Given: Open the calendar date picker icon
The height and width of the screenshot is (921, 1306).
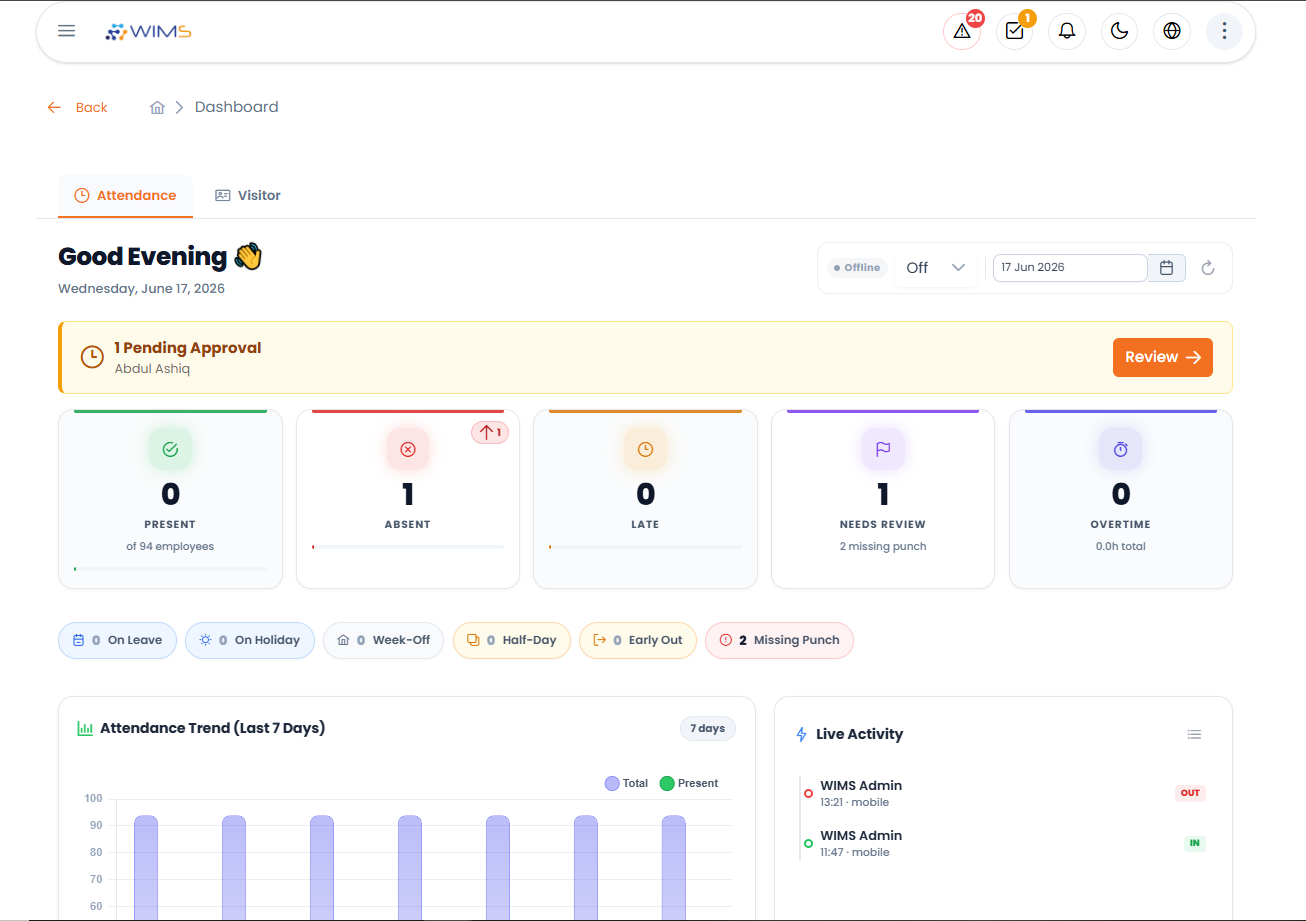Looking at the screenshot, I should click(1166, 268).
